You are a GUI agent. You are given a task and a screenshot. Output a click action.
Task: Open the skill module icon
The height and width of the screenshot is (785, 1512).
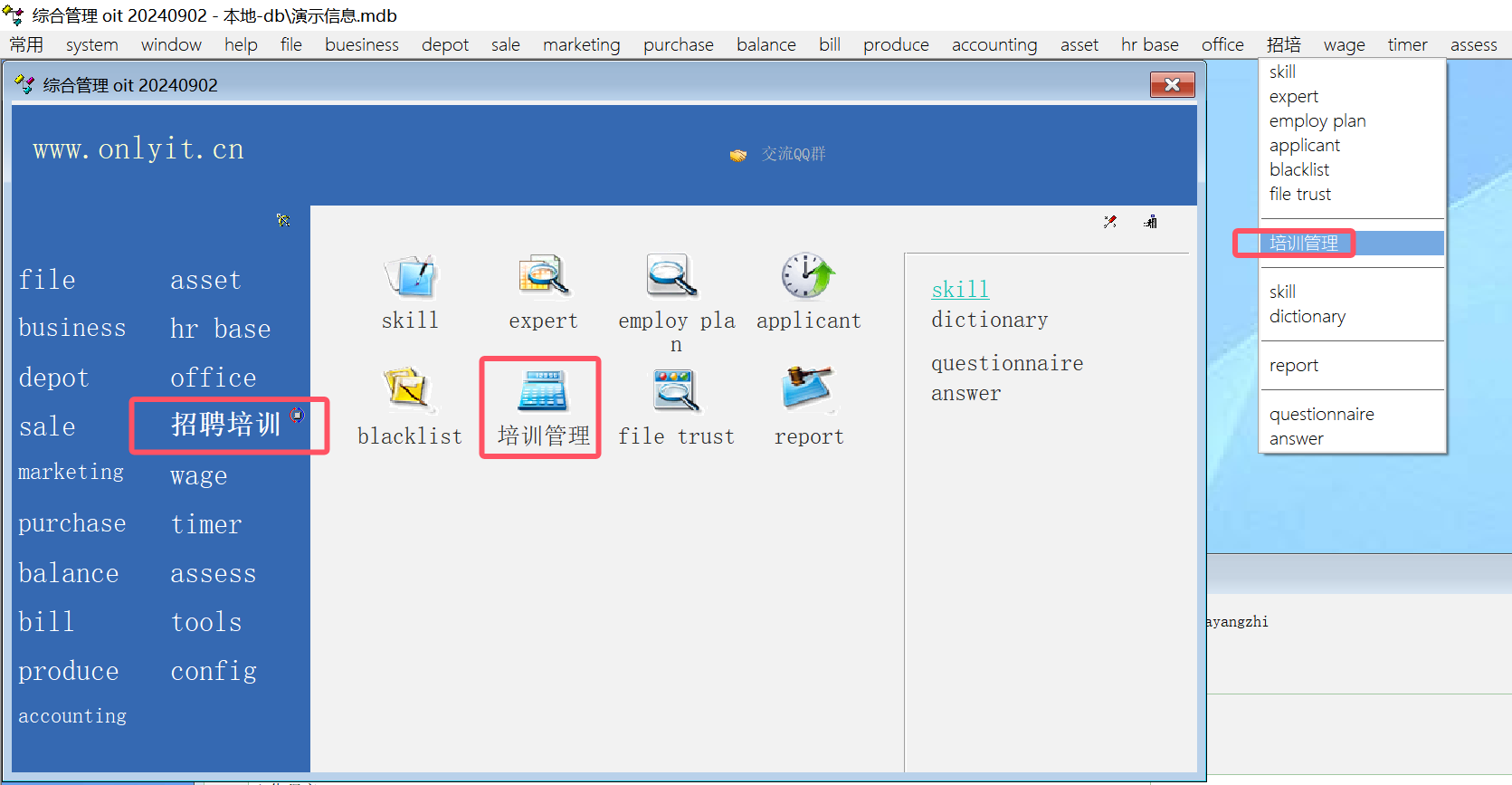click(411, 277)
